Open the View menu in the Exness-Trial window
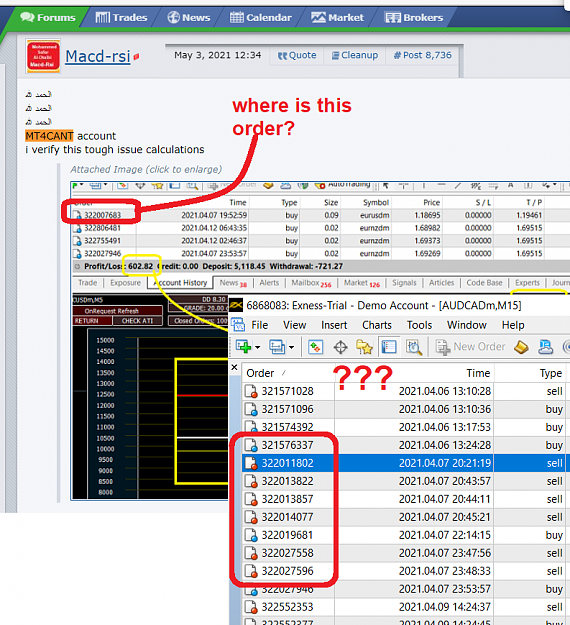The image size is (570, 625). 295,325
